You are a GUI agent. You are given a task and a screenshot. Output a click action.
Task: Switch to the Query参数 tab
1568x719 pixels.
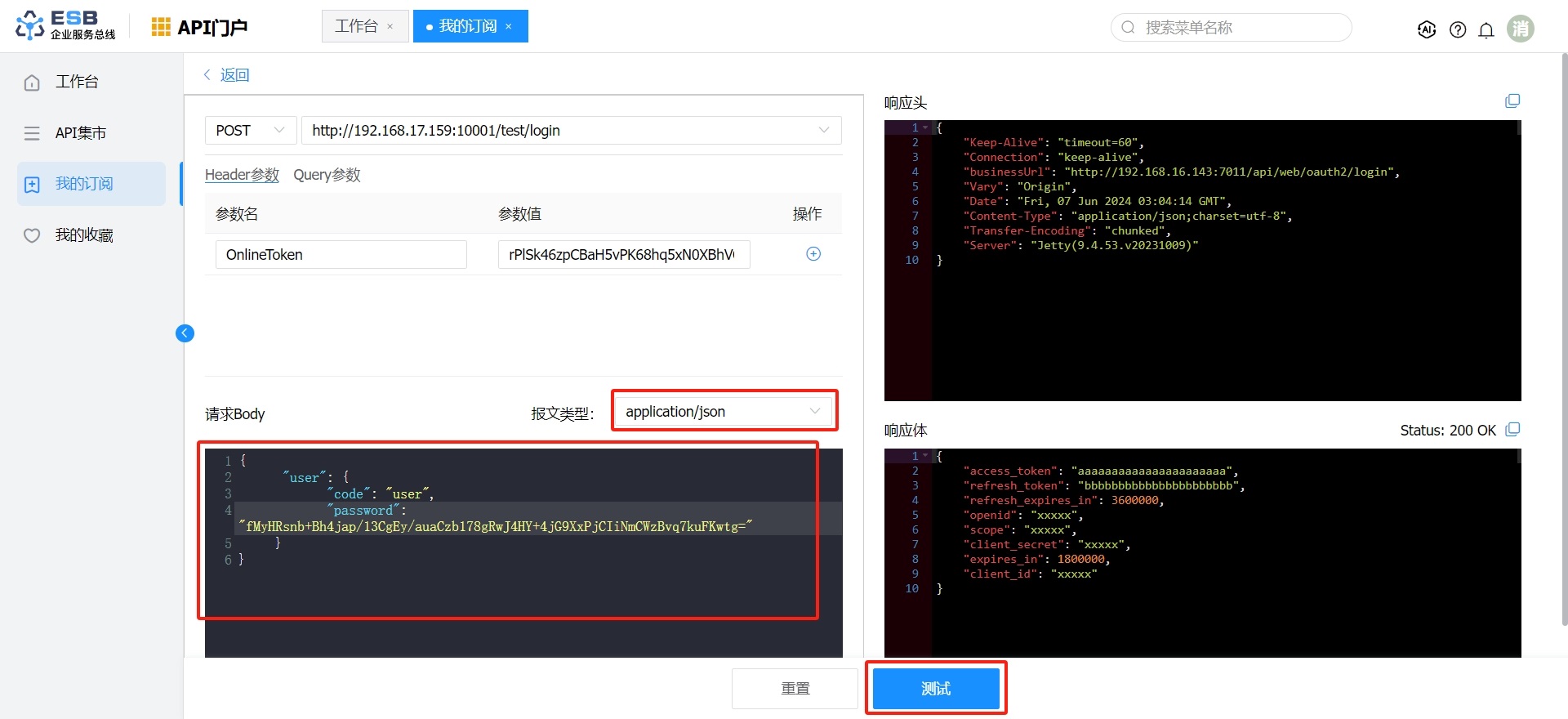[327, 175]
